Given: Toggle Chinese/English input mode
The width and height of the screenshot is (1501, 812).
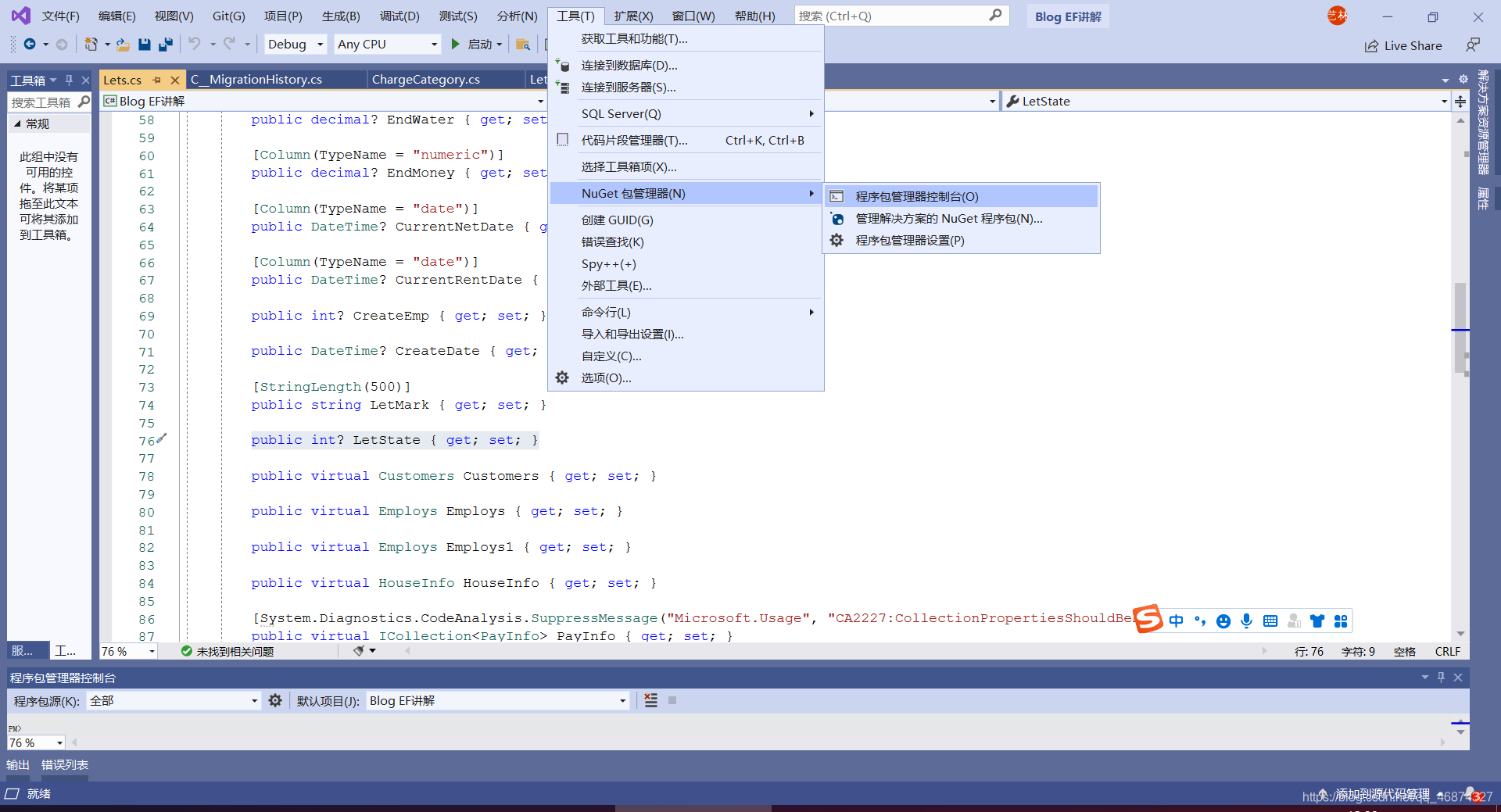Looking at the screenshot, I should pyautogui.click(x=1177, y=621).
